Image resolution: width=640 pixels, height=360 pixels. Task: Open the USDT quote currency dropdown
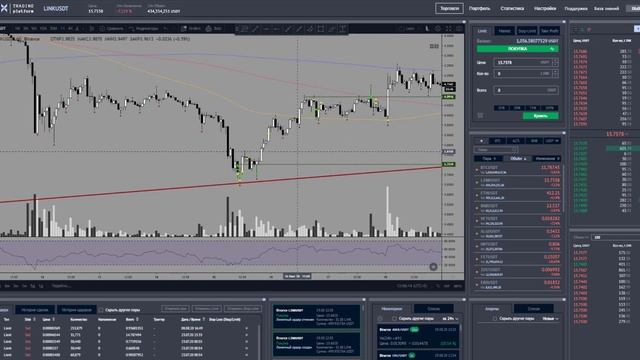click(552, 141)
